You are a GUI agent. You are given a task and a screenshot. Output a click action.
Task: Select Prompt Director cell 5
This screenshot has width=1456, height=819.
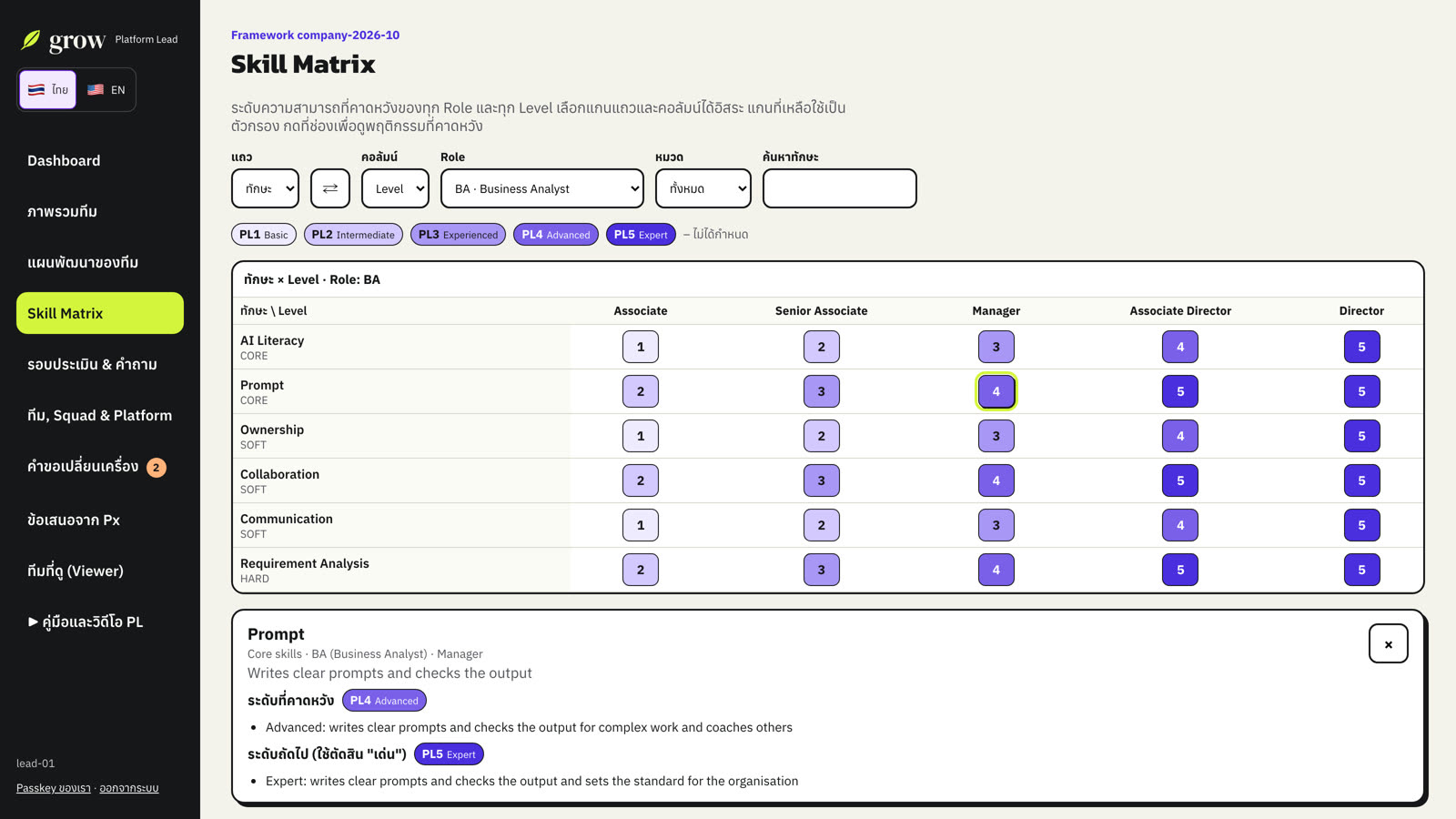tap(1362, 391)
